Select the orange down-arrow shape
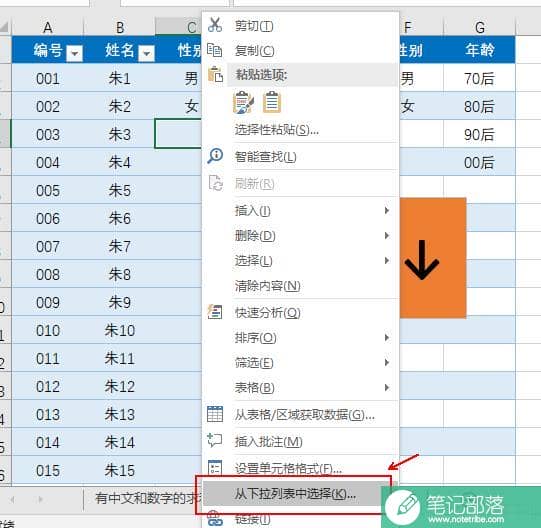 [x=433, y=258]
